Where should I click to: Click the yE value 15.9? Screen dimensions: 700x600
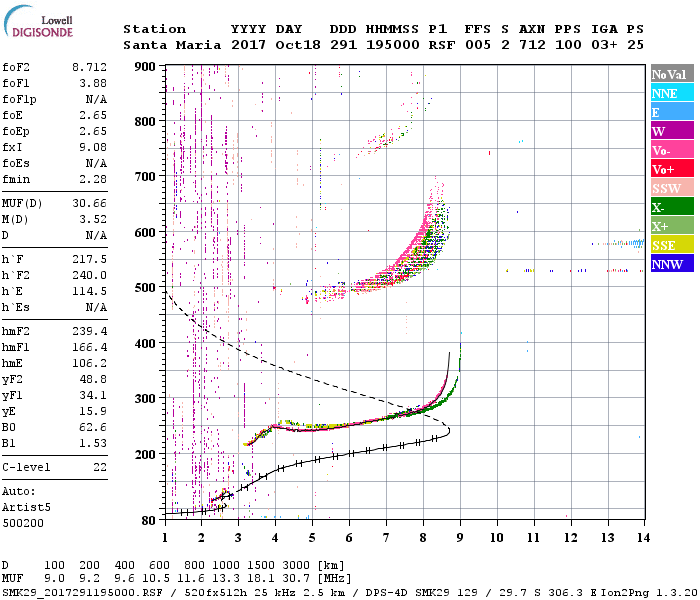pos(93,412)
